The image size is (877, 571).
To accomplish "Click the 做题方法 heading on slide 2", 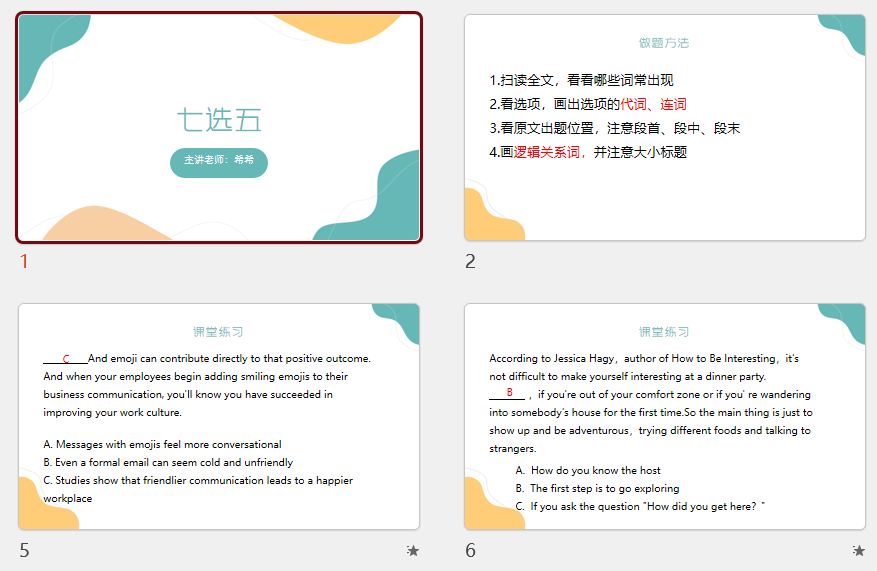I will [x=664, y=43].
